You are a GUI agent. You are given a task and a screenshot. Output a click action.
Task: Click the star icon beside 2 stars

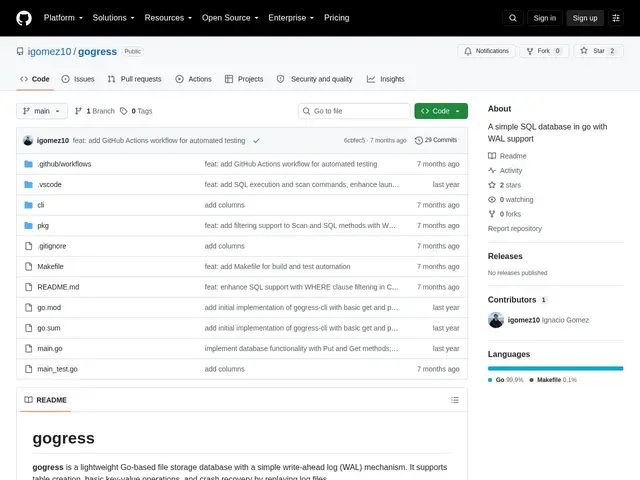492,185
